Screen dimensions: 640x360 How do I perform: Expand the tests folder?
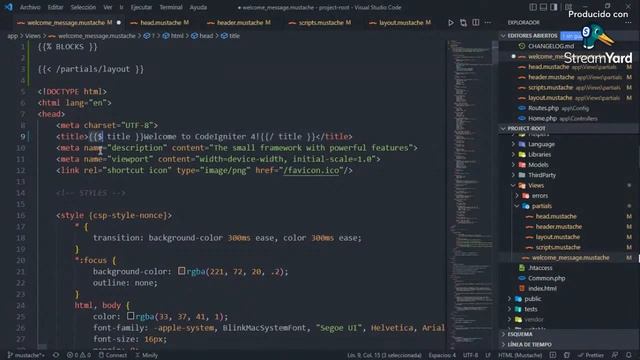click(531, 309)
